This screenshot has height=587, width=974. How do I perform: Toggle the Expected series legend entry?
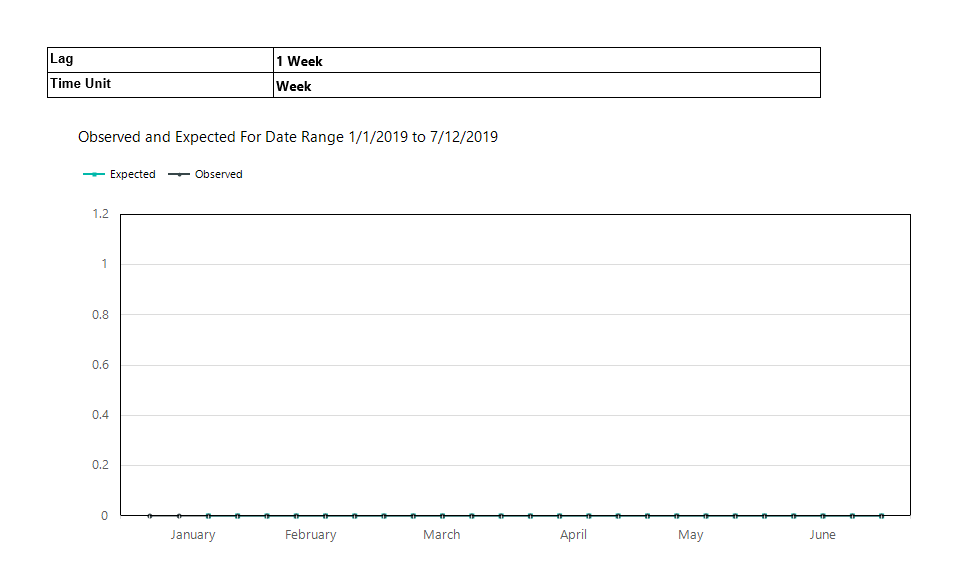point(119,175)
